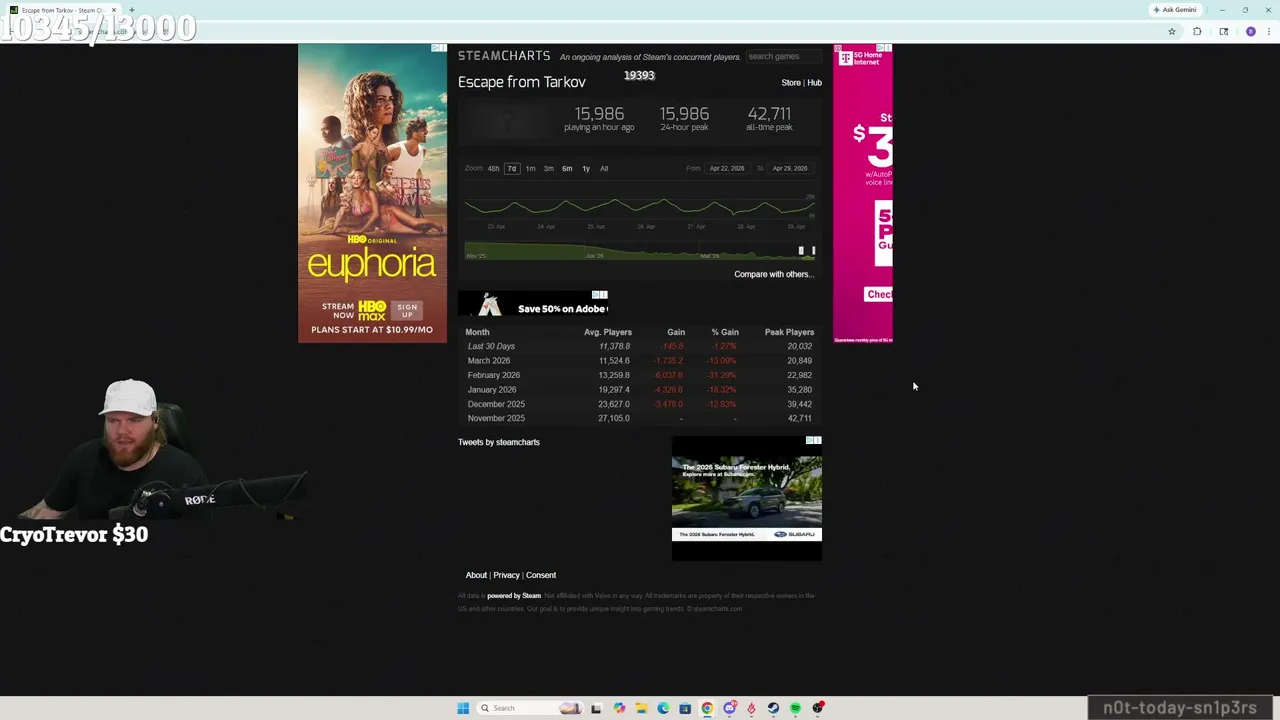The image size is (1280, 720).
Task: Select the Last 30 Days row label
Action: 491,346
